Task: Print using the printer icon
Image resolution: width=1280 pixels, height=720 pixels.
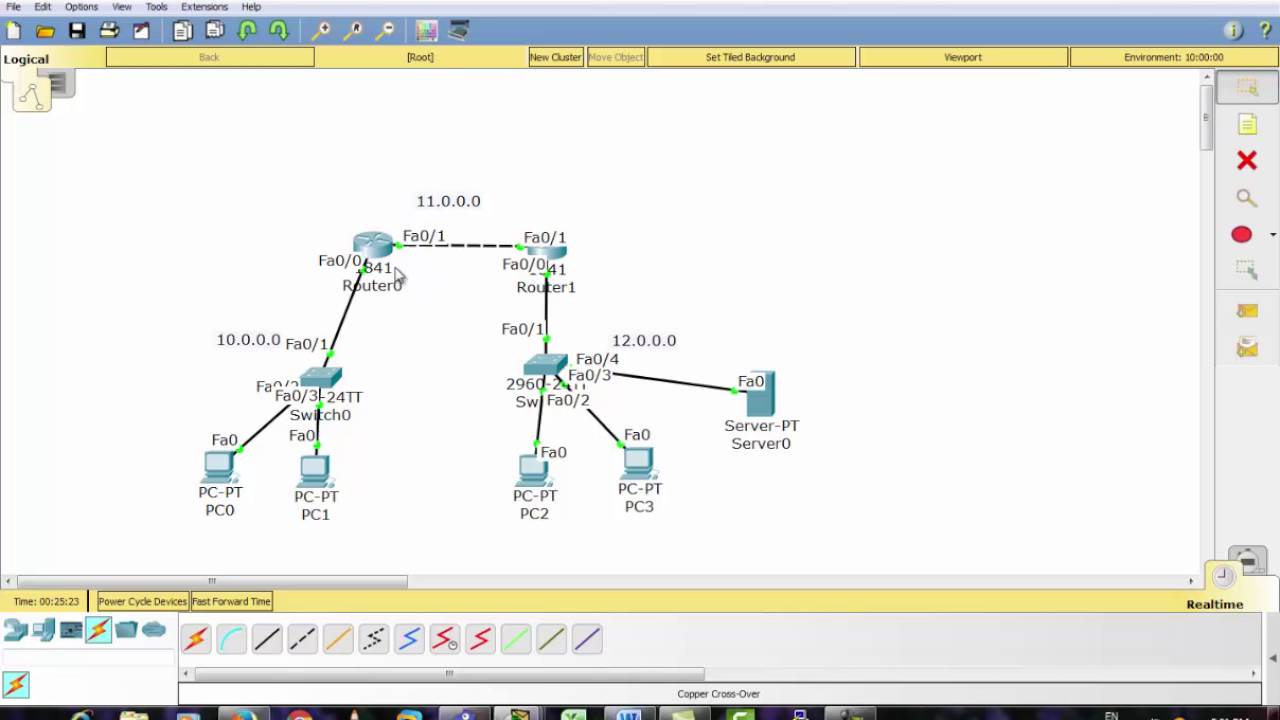Action: [x=109, y=31]
